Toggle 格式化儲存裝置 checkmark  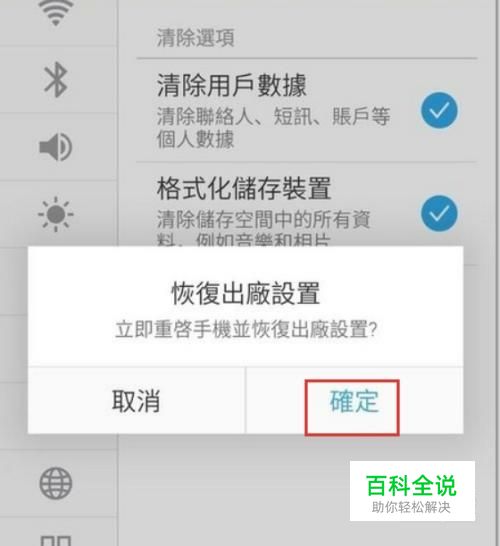click(439, 213)
